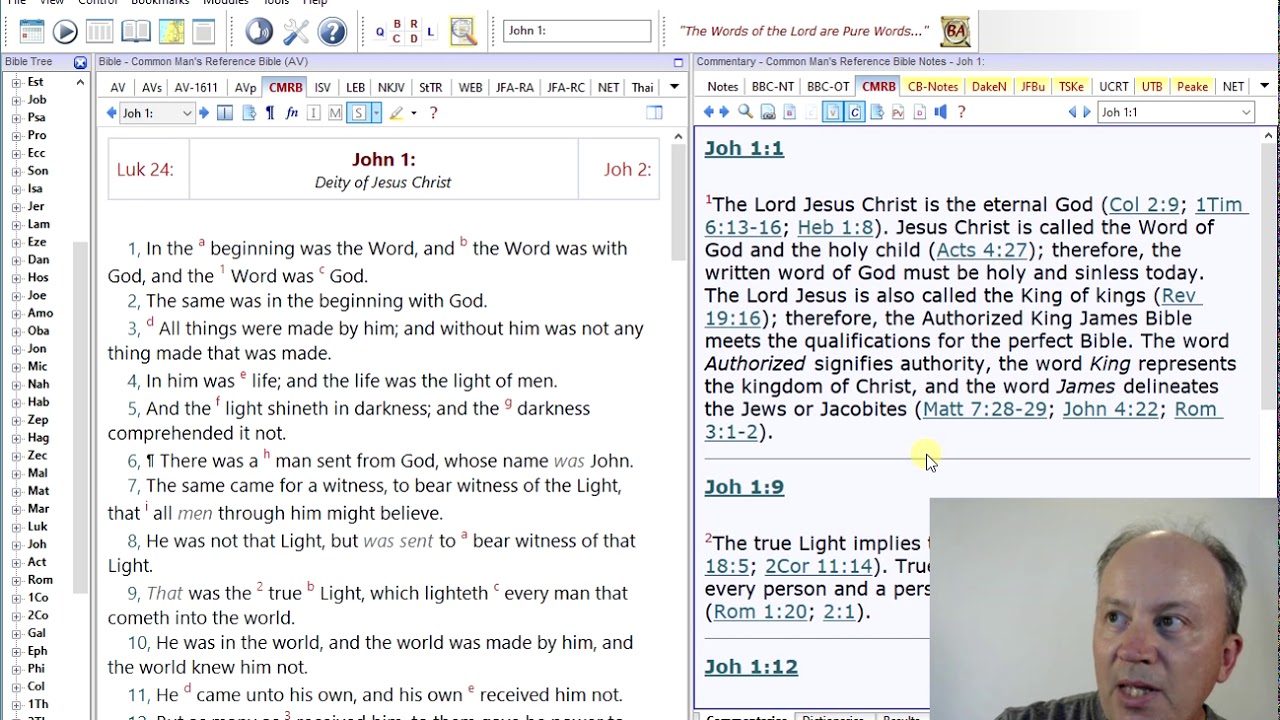The image size is (1280, 720).
Task: Open the Bible search magnifier icon
Action: [463, 32]
